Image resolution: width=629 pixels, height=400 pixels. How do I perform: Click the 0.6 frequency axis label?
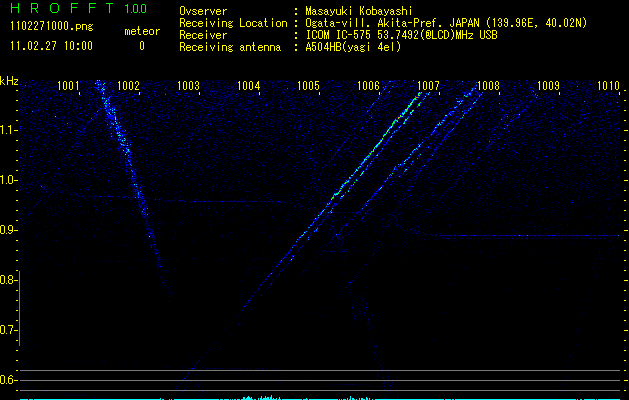point(8,380)
